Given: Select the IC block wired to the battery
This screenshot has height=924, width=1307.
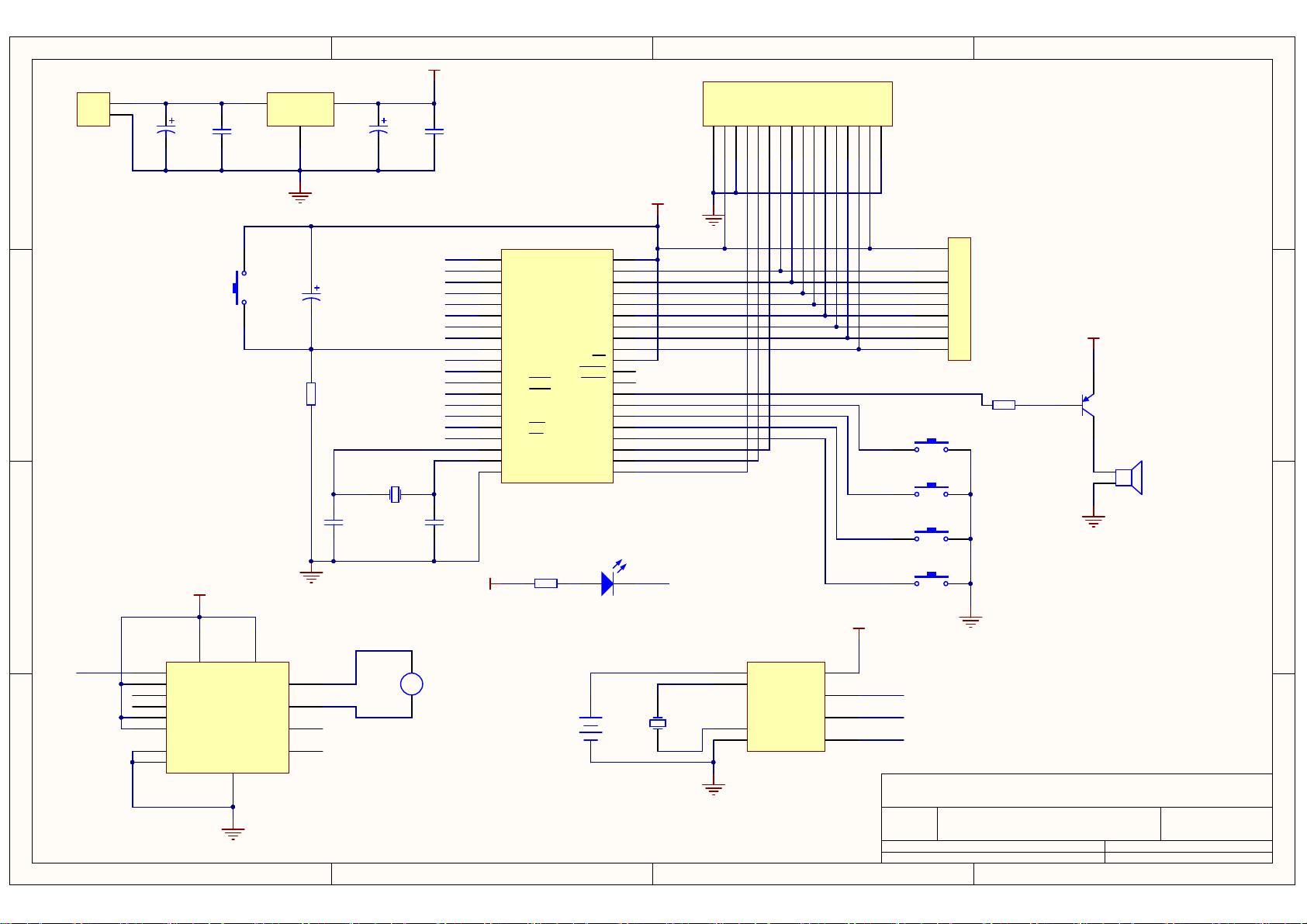Looking at the screenshot, I should (786, 707).
